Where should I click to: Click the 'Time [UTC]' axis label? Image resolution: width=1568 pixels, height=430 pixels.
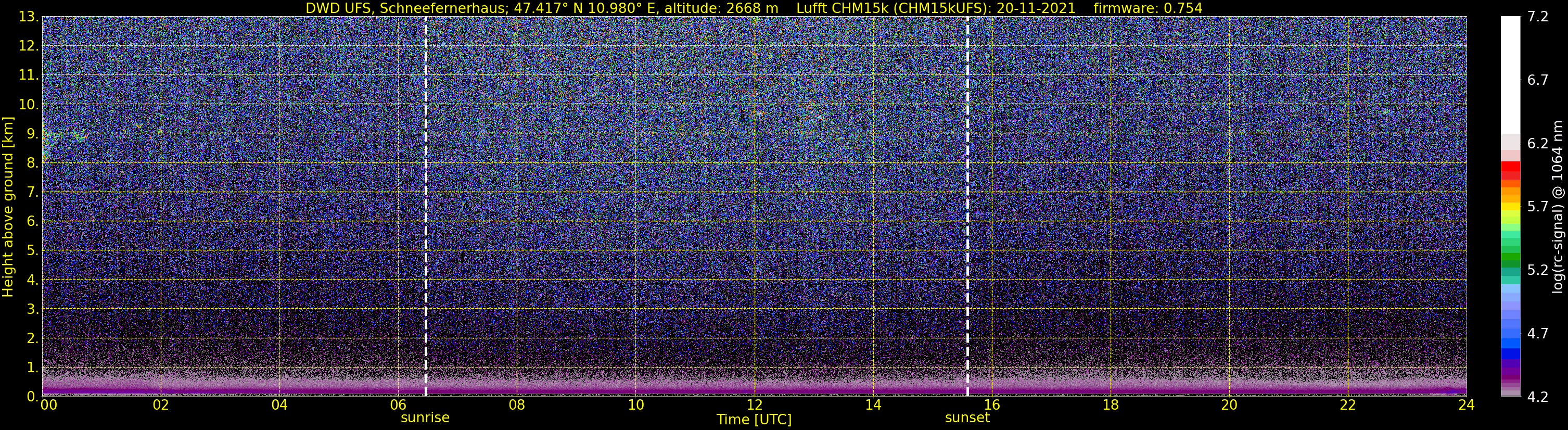(754, 419)
